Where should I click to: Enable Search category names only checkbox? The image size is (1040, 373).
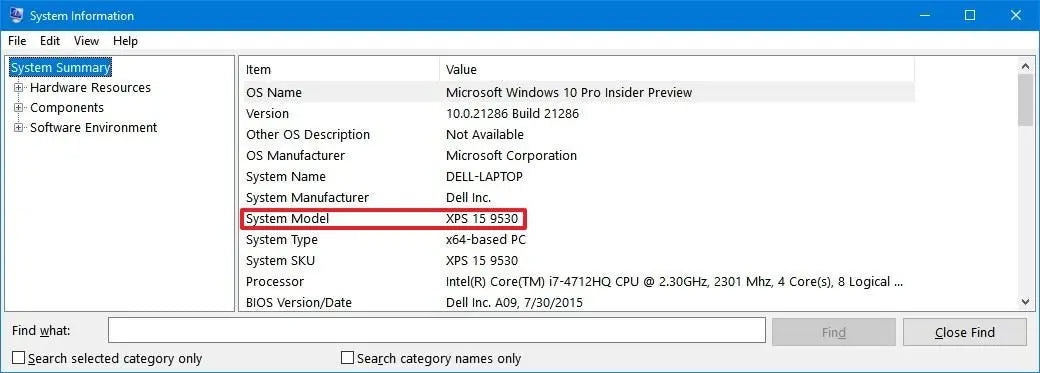348,358
